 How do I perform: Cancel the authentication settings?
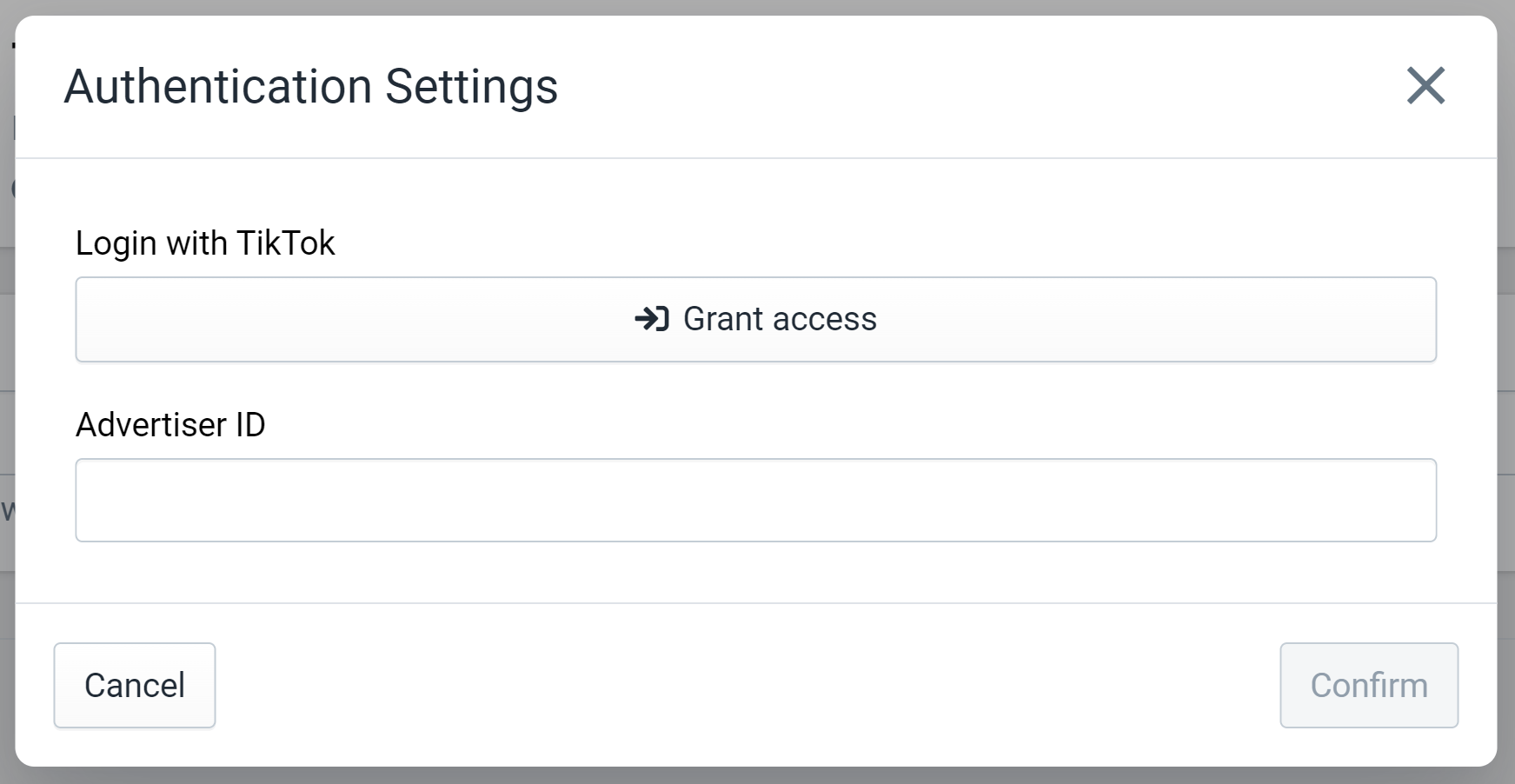tap(135, 685)
